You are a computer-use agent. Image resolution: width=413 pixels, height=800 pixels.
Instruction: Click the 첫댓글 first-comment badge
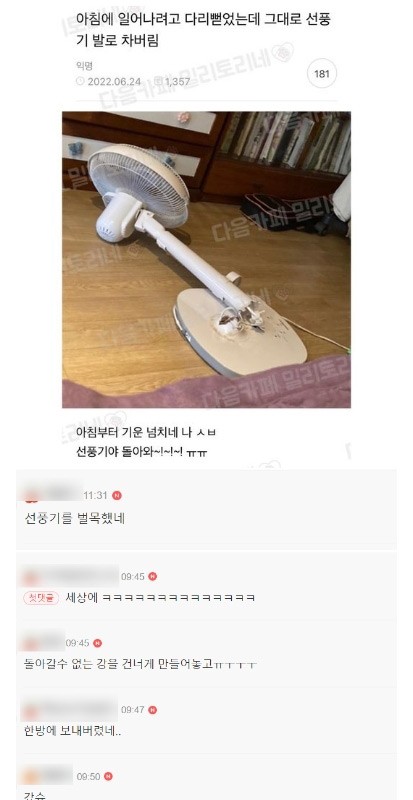click(x=41, y=597)
